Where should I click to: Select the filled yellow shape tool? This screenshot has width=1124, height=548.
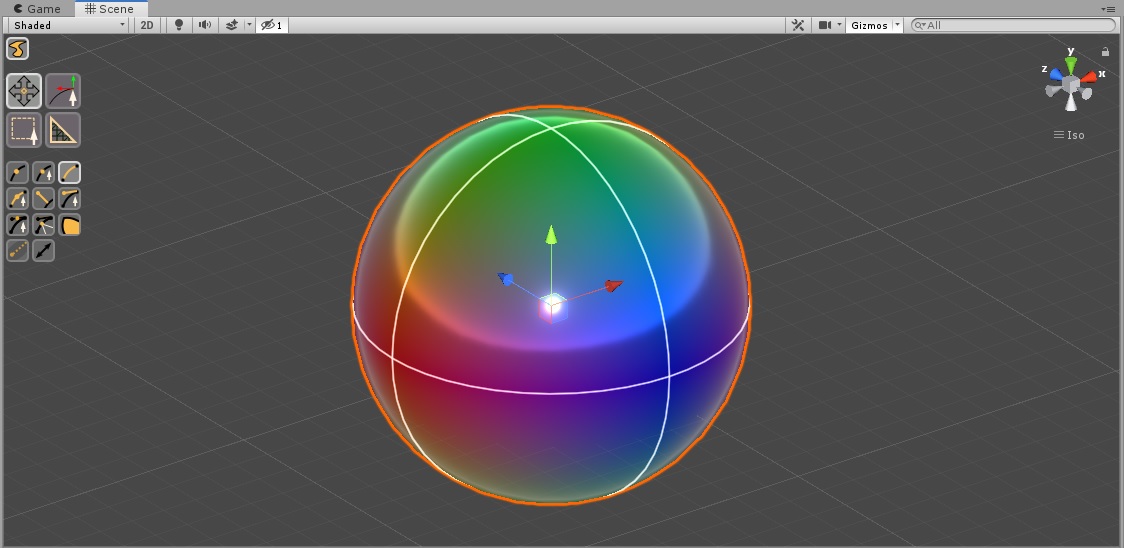(70, 225)
